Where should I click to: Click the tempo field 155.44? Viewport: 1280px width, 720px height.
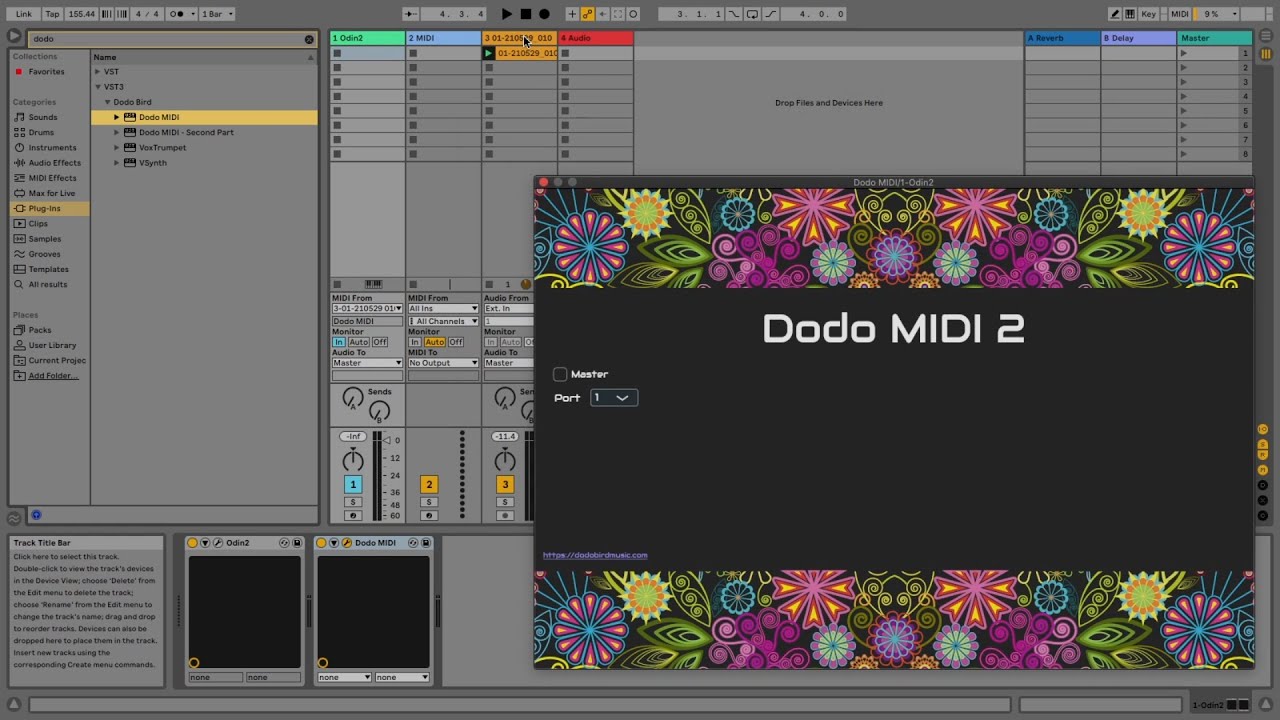[82, 14]
